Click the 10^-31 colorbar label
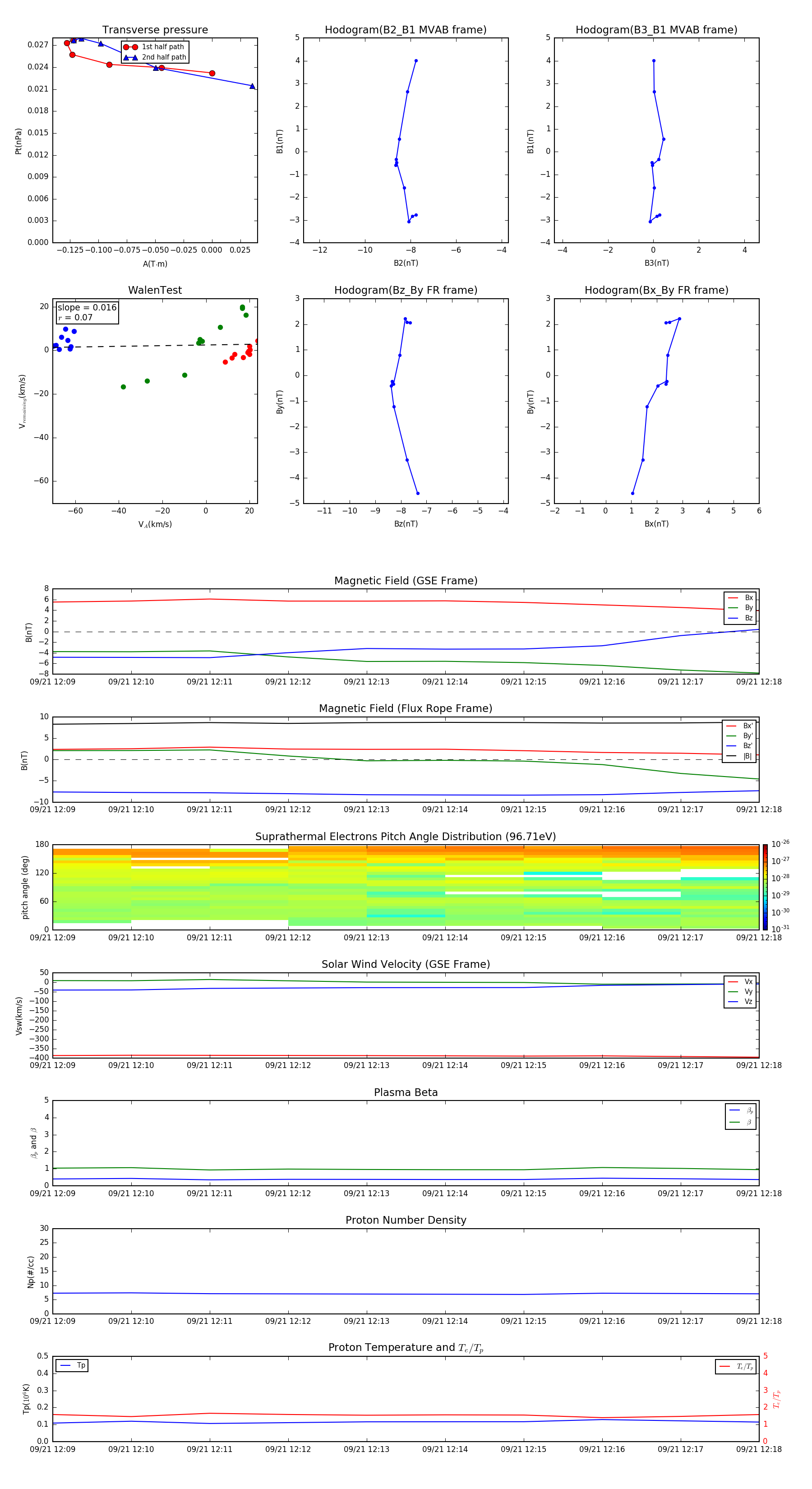This screenshot has width=812, height=1489. 780,929
